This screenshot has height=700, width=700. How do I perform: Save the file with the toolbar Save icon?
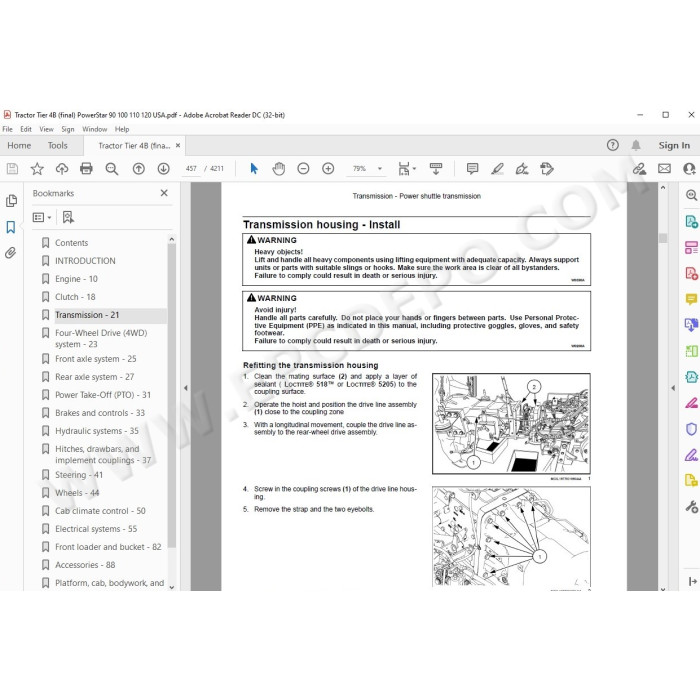coord(12,169)
